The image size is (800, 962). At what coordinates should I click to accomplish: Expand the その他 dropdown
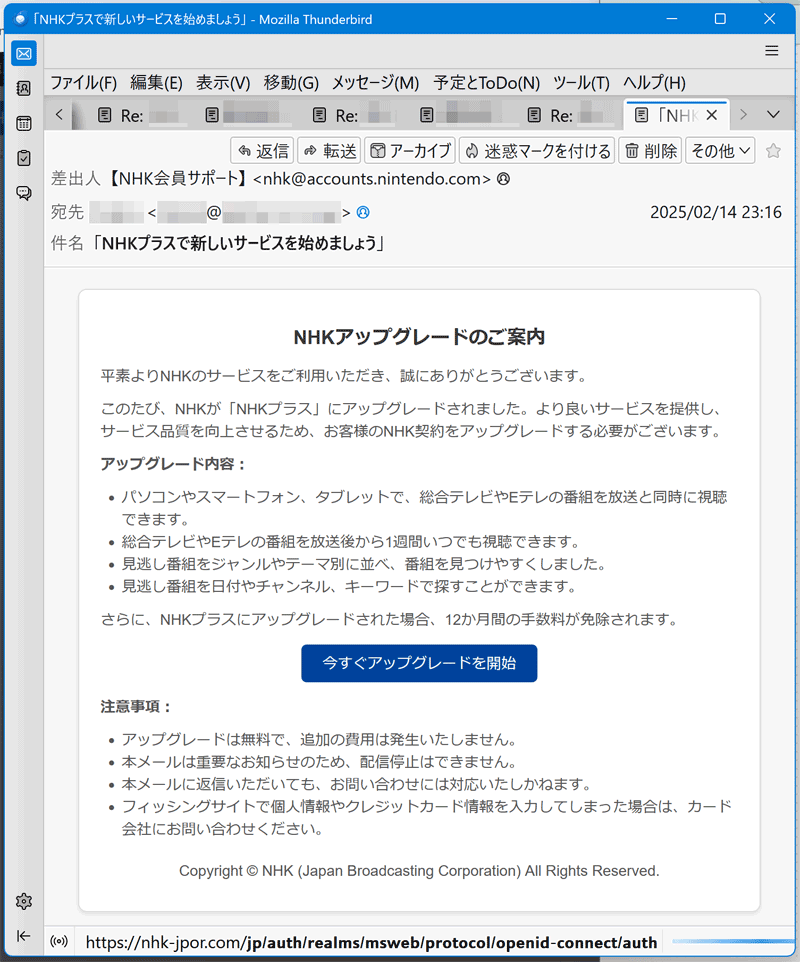[719, 151]
